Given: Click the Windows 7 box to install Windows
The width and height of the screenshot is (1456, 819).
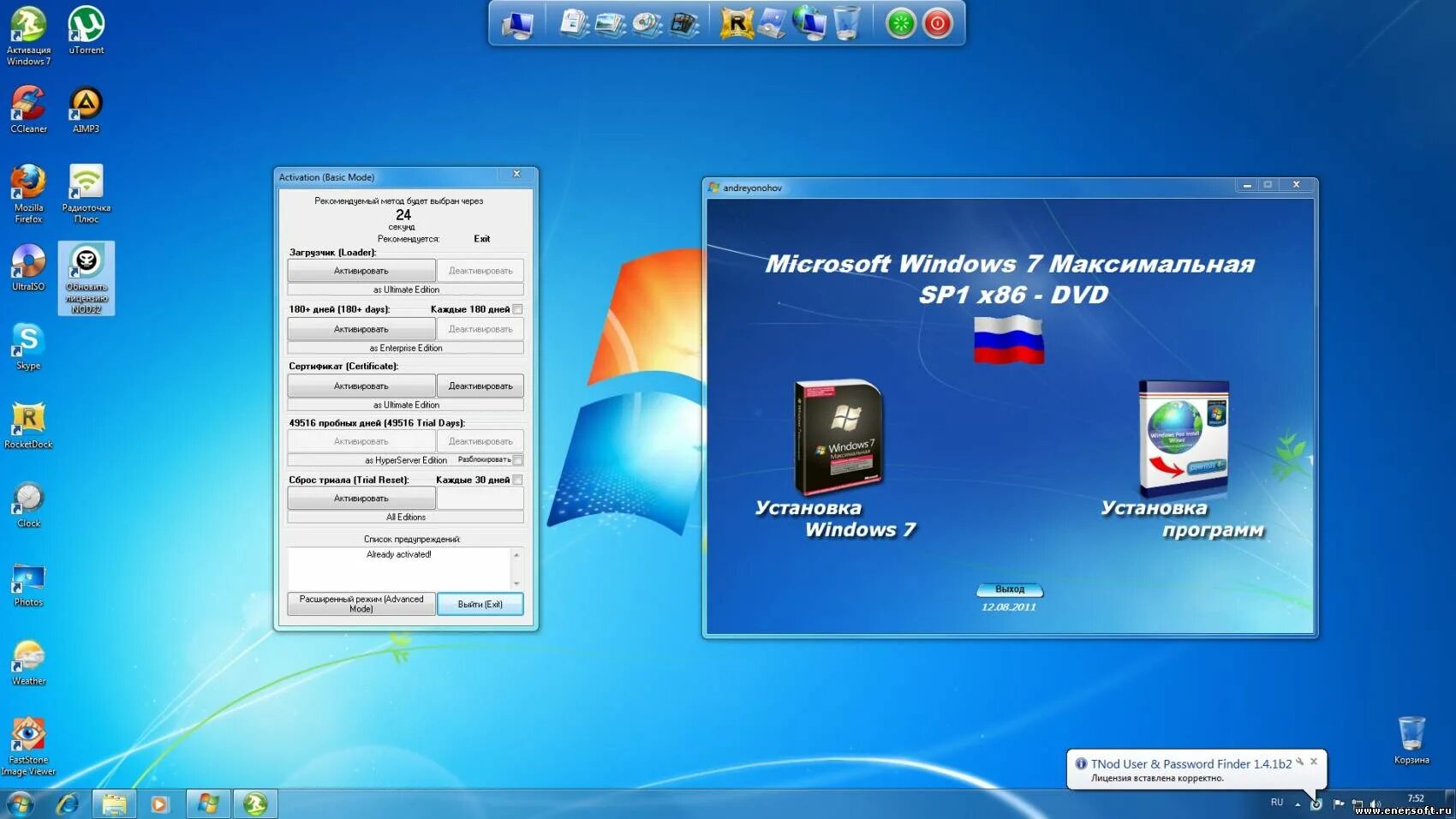Looking at the screenshot, I should (x=838, y=438).
